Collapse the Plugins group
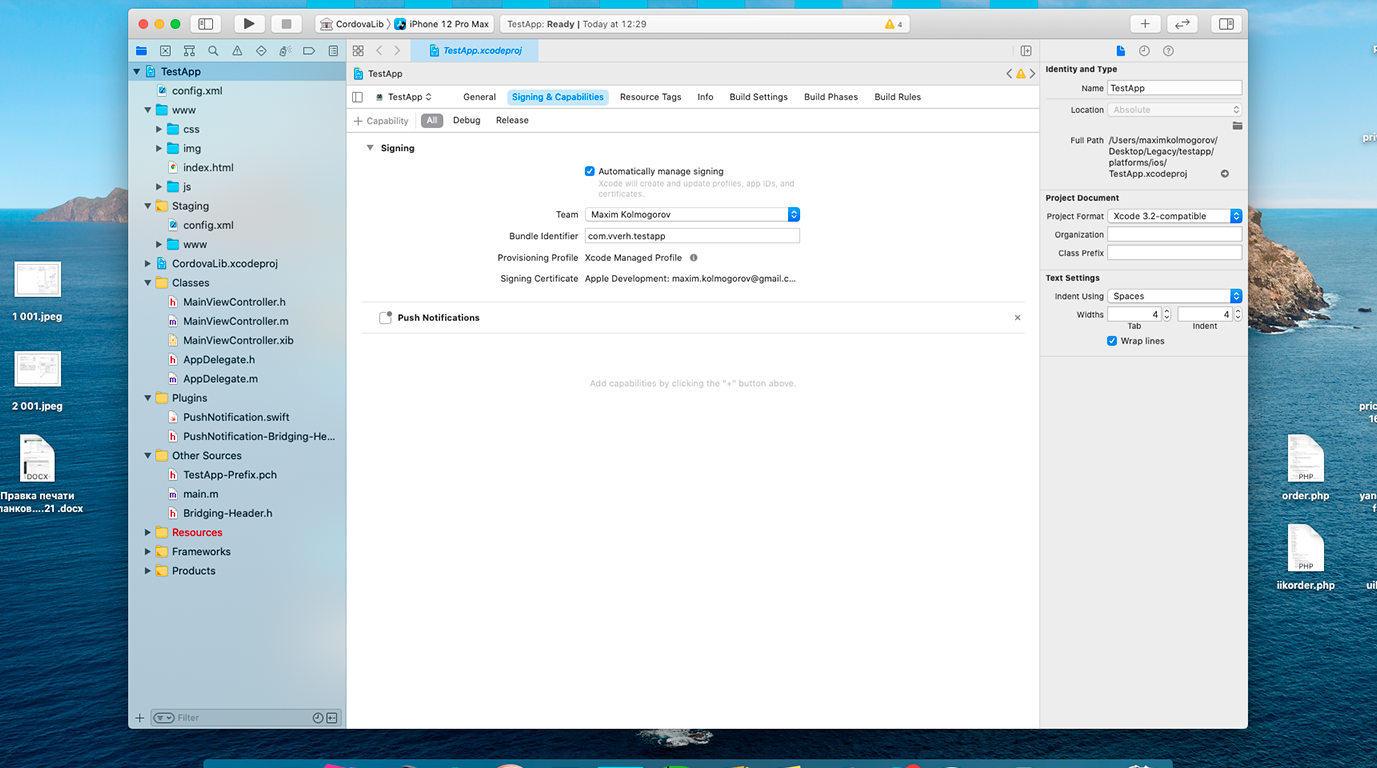This screenshot has height=768, width=1377. point(148,398)
